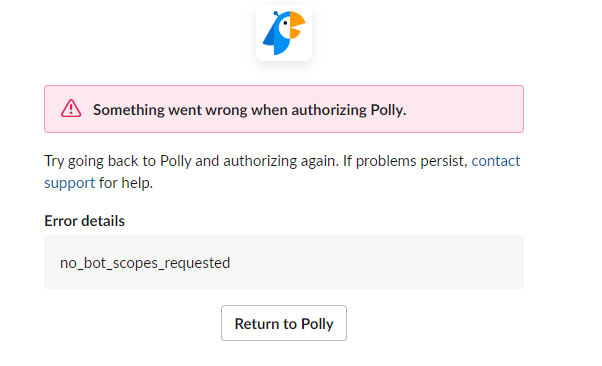Click the Return to Polly button
This screenshot has height=366, width=602.
tap(284, 323)
